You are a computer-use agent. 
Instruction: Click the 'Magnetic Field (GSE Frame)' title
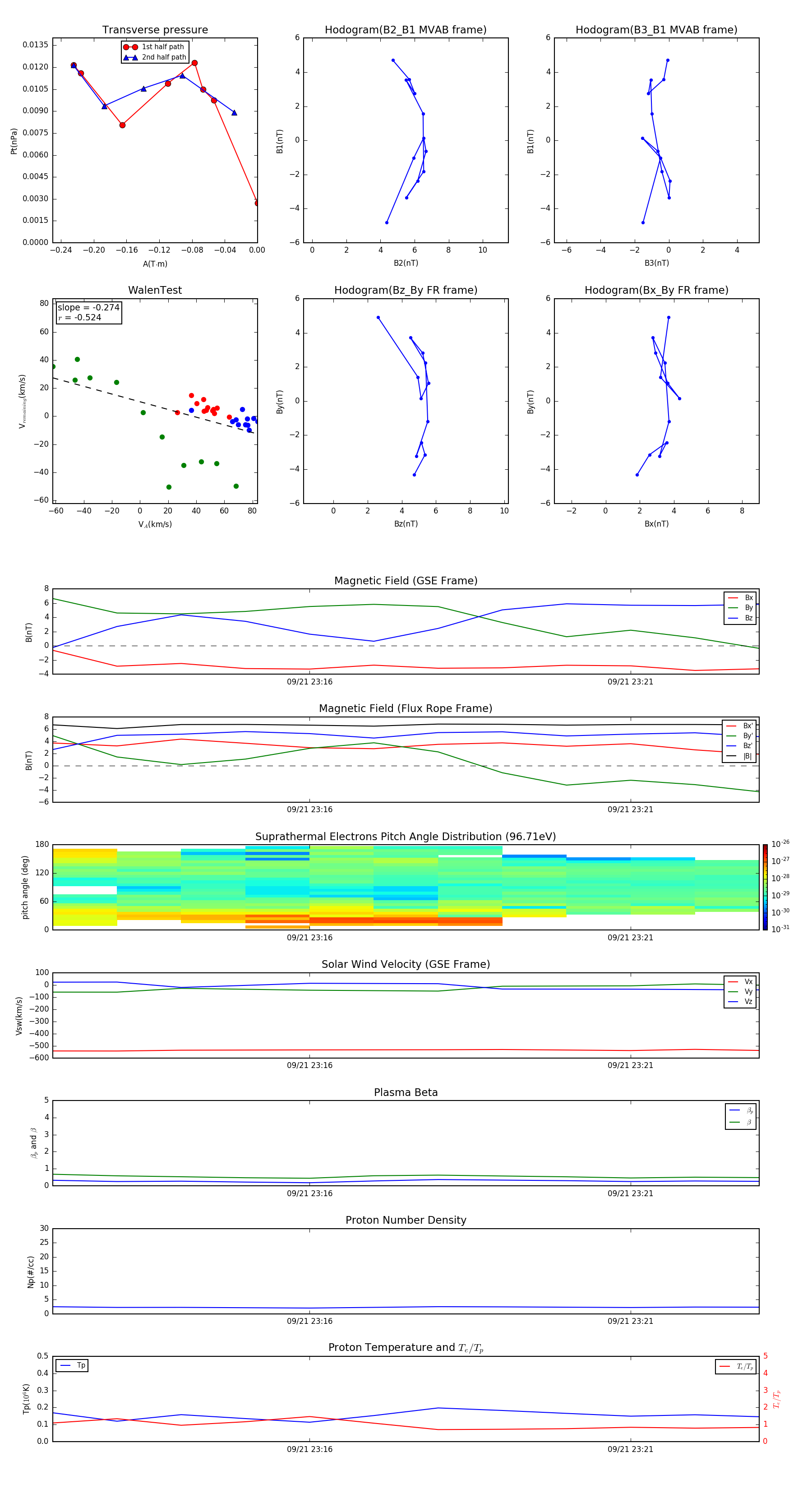pos(406,581)
